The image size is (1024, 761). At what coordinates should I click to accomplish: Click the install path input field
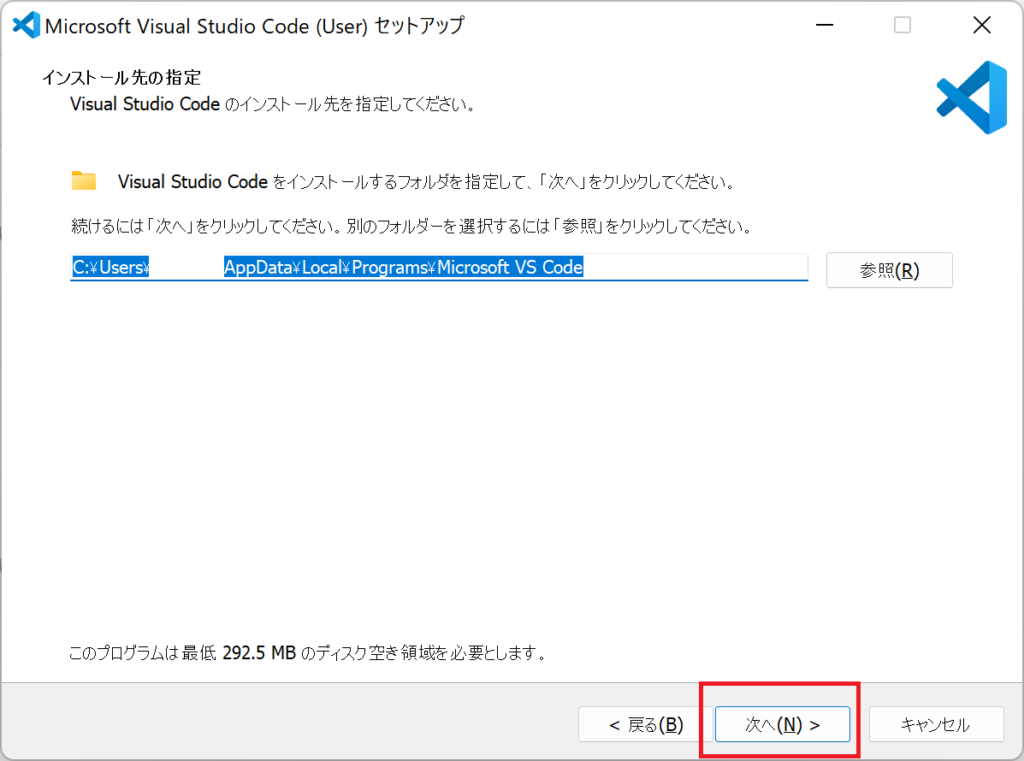[x=439, y=267]
